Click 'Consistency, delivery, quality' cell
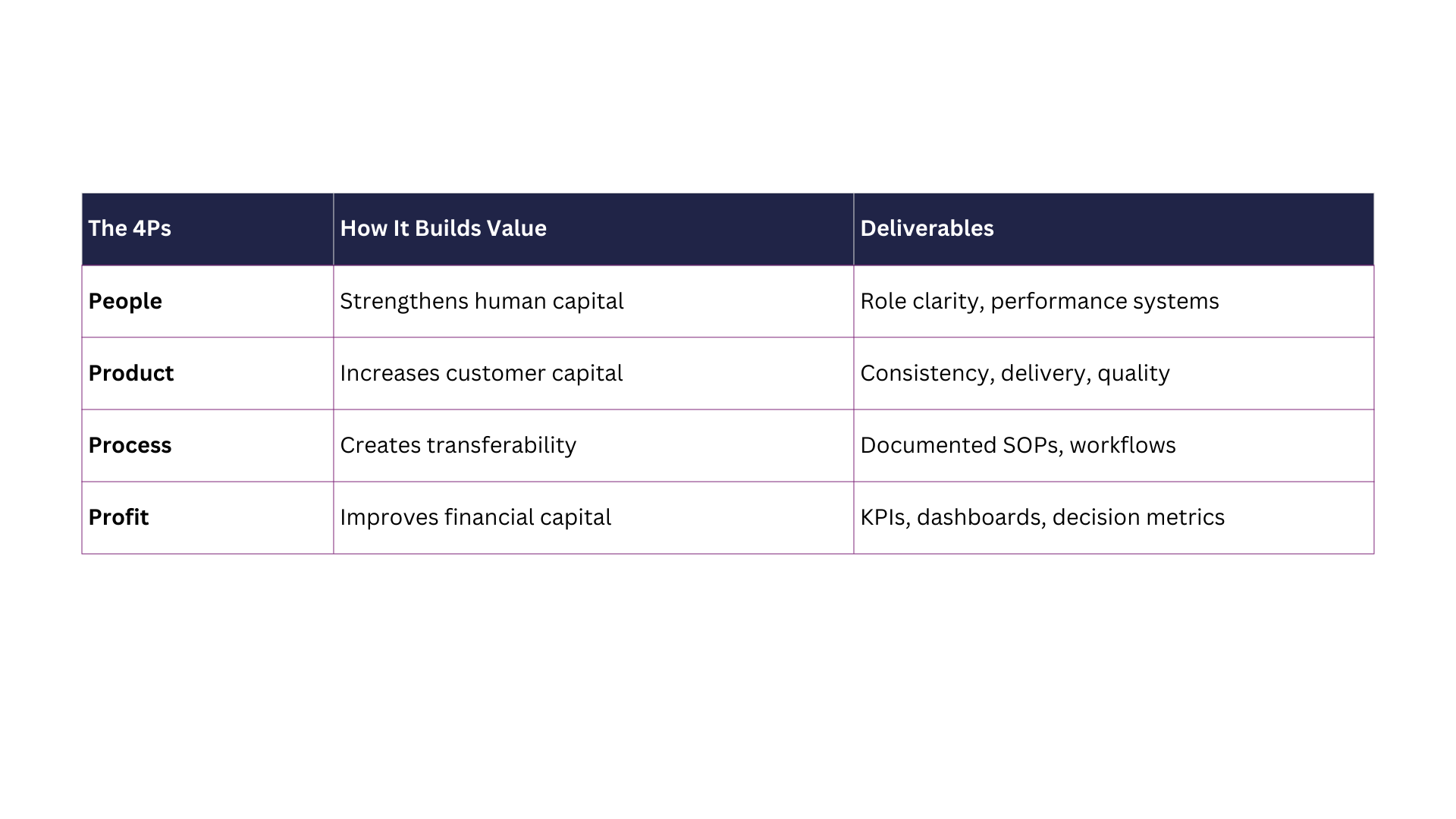Image resolution: width=1456 pixels, height=819 pixels. pos(1113,373)
